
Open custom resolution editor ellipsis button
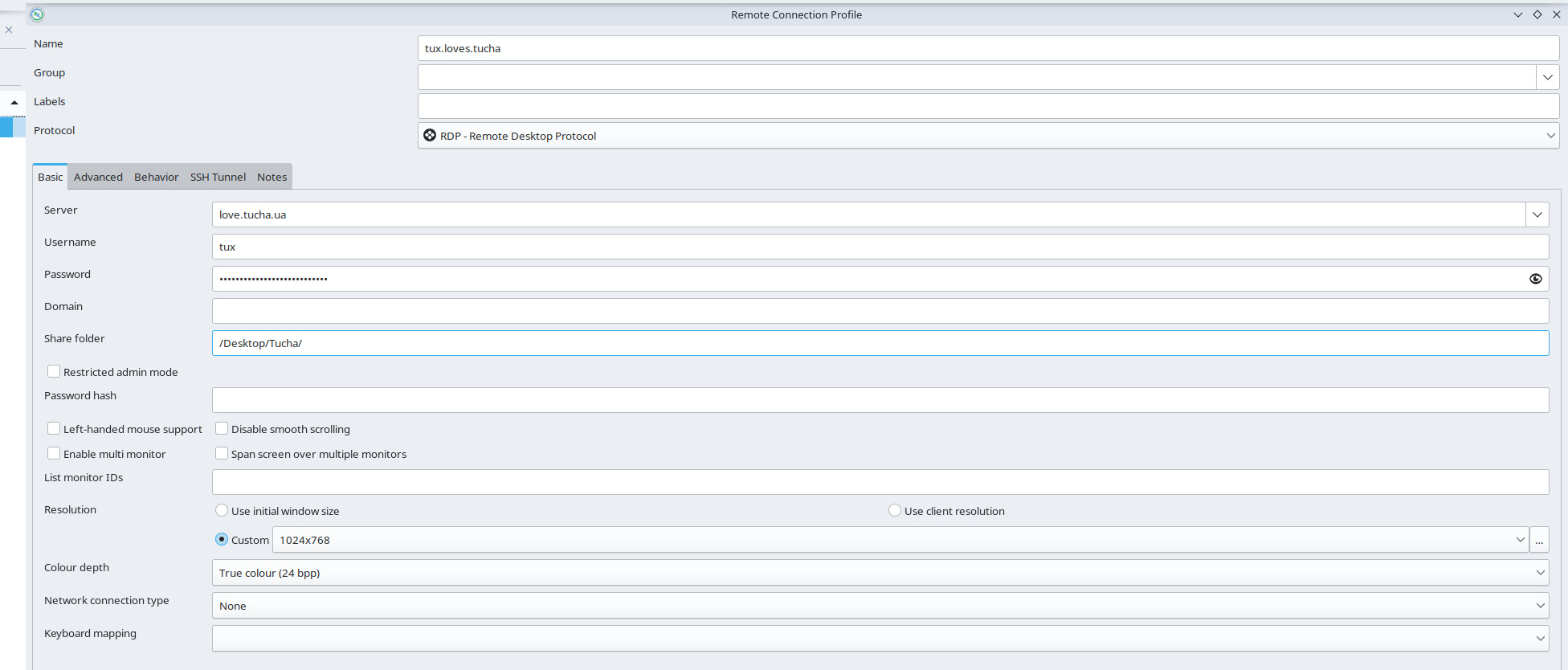pyautogui.click(x=1538, y=540)
